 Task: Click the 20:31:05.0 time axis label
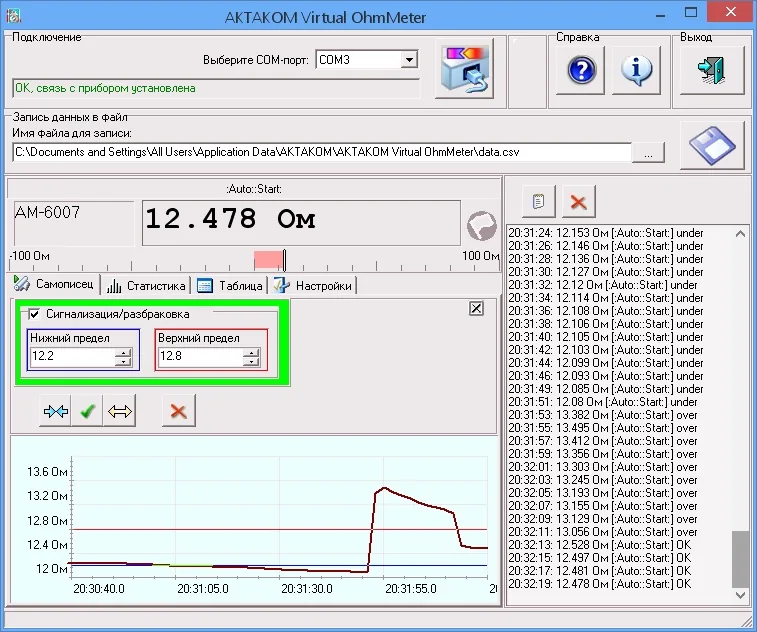click(203, 589)
